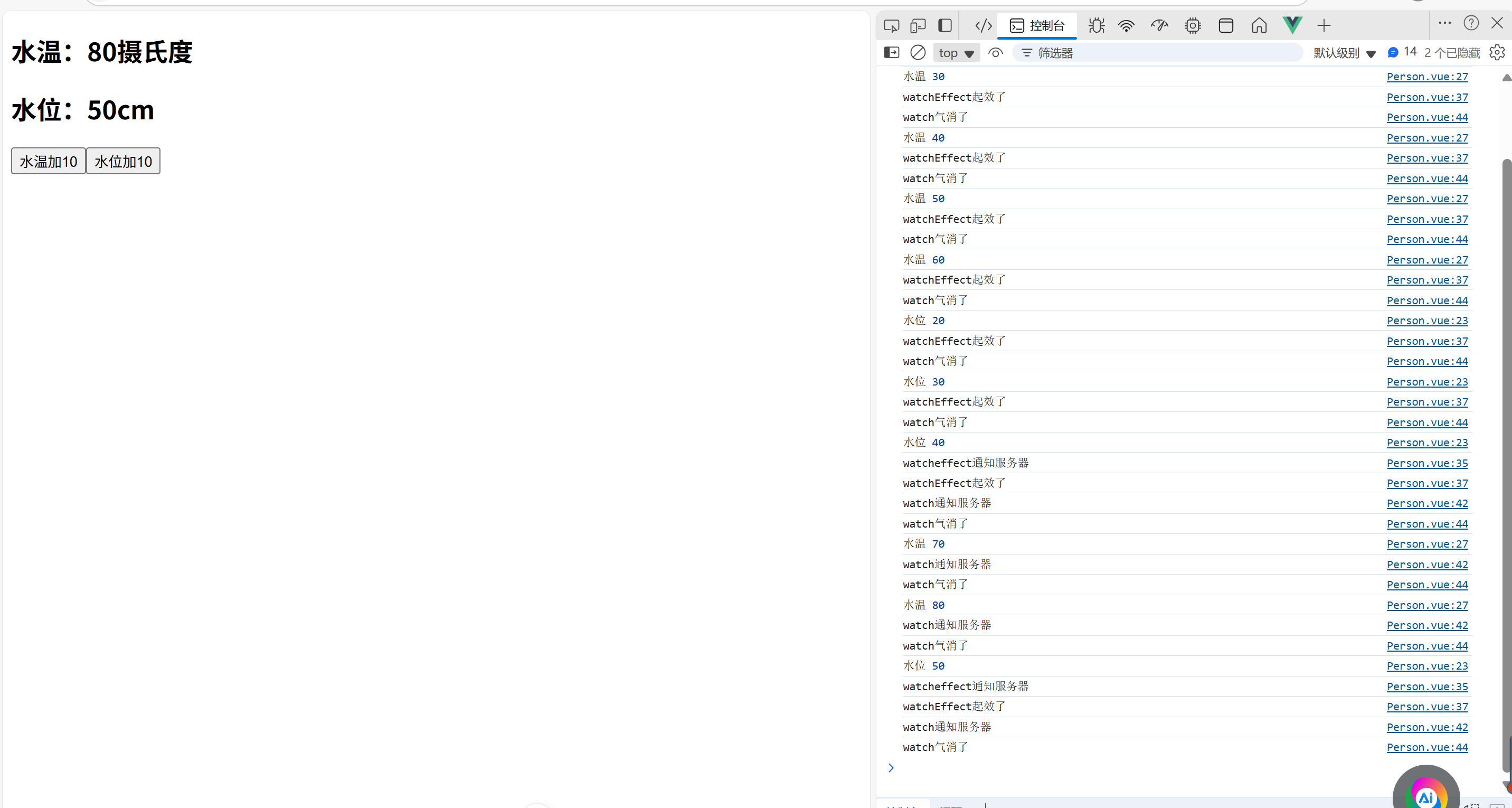Viewport: 1512px width, 808px height.
Task: Open the Network panel wifi icon
Action: click(1127, 26)
